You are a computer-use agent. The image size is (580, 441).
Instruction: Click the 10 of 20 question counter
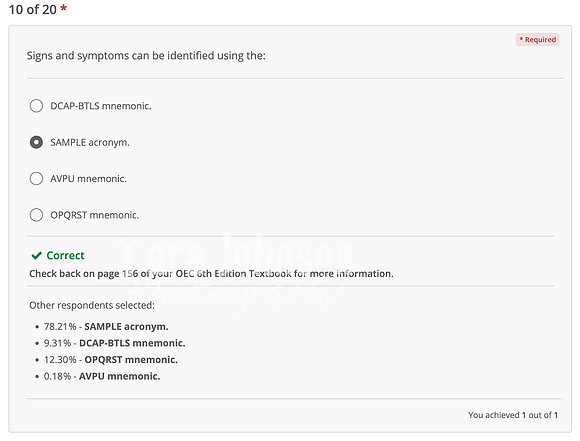[33, 10]
